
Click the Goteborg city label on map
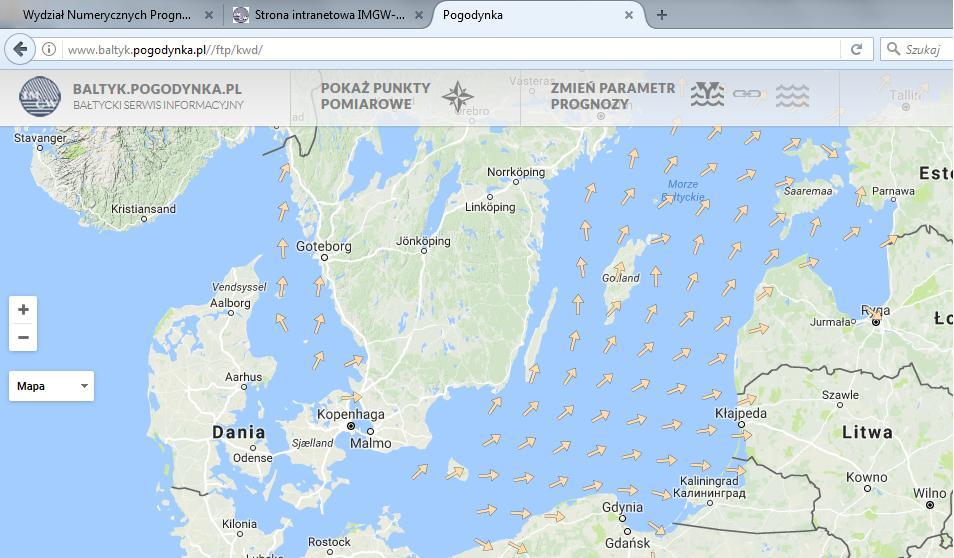323,246
